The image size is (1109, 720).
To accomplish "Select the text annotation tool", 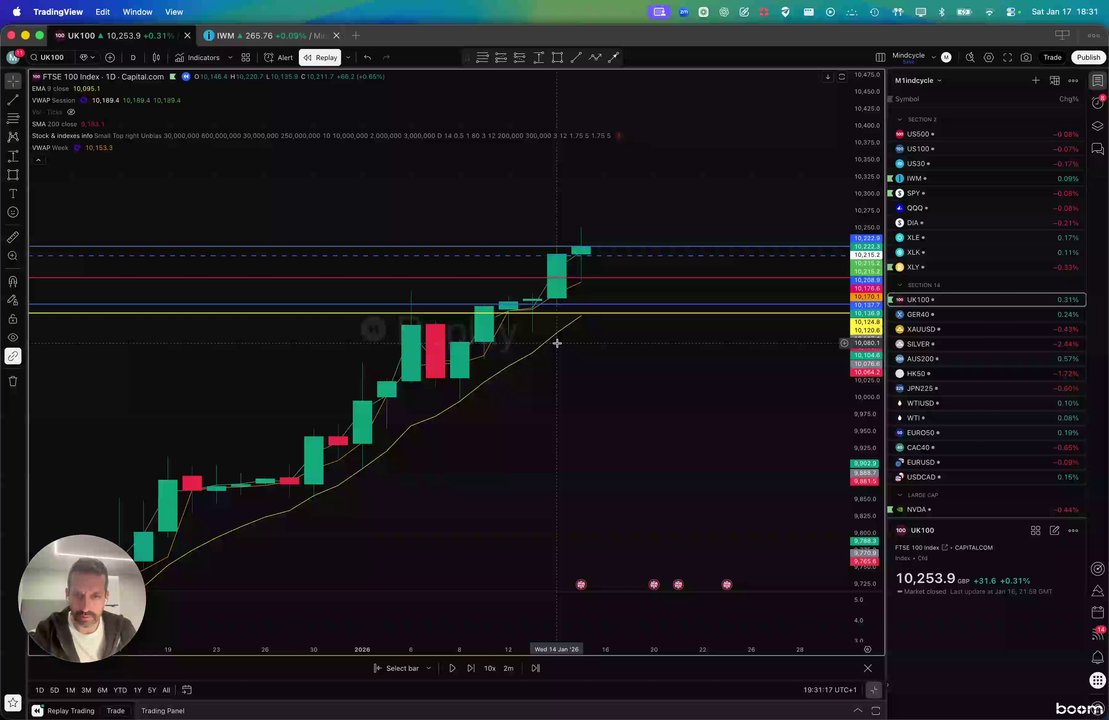I will pyautogui.click(x=13, y=193).
